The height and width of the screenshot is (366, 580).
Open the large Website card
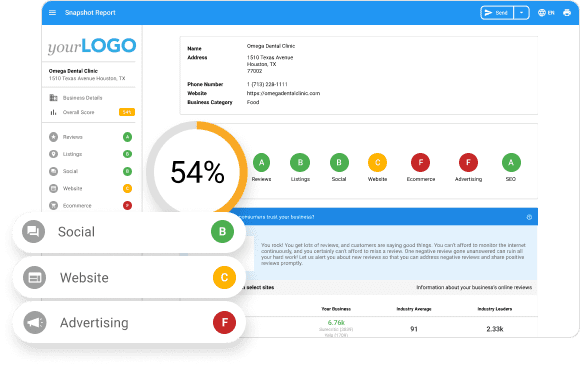[x=129, y=278]
